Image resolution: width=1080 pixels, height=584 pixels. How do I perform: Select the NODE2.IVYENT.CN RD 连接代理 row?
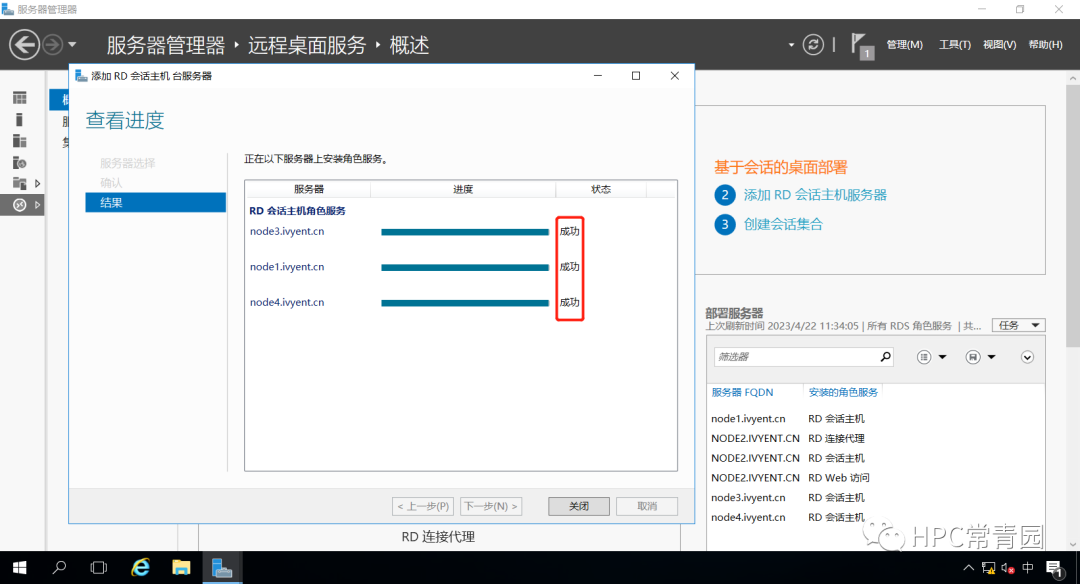pos(875,439)
